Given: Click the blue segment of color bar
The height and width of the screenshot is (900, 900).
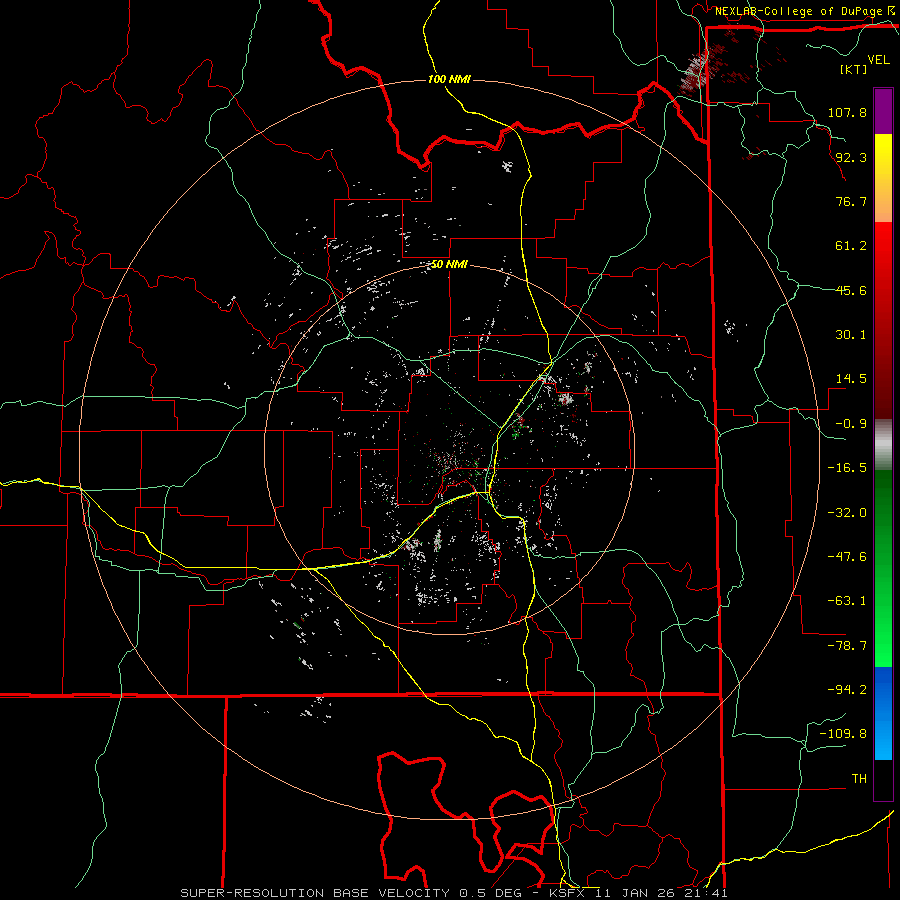Looking at the screenshot, I should (883, 713).
